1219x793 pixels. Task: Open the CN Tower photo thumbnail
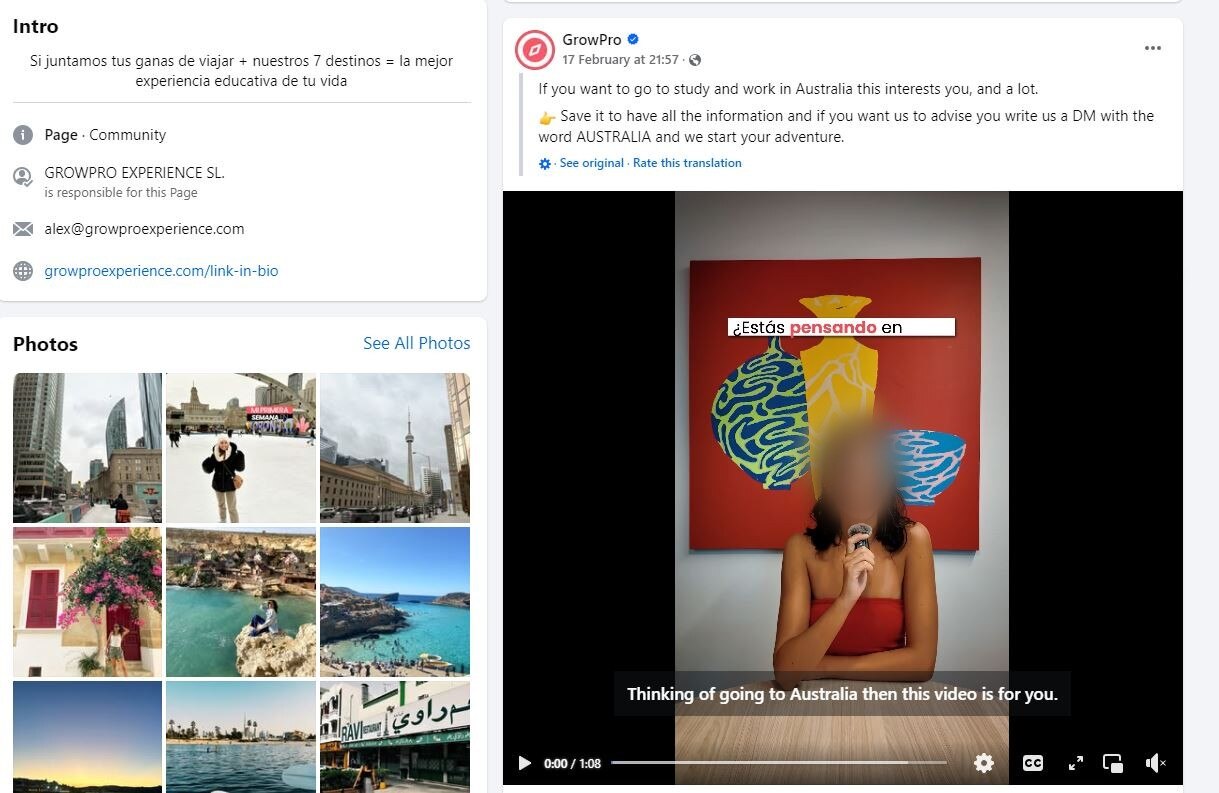(x=395, y=448)
